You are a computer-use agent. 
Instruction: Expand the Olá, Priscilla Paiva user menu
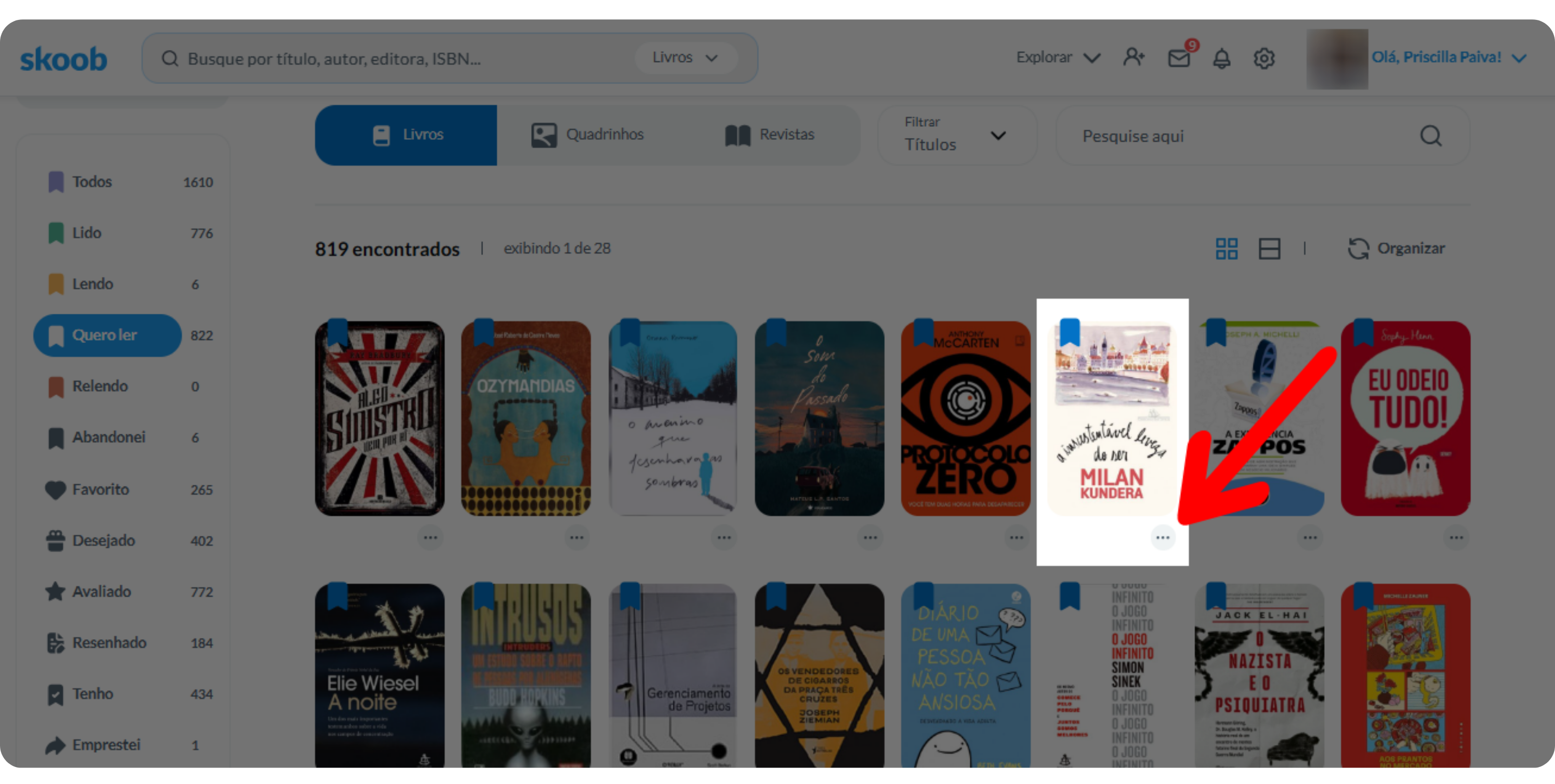pos(1449,57)
